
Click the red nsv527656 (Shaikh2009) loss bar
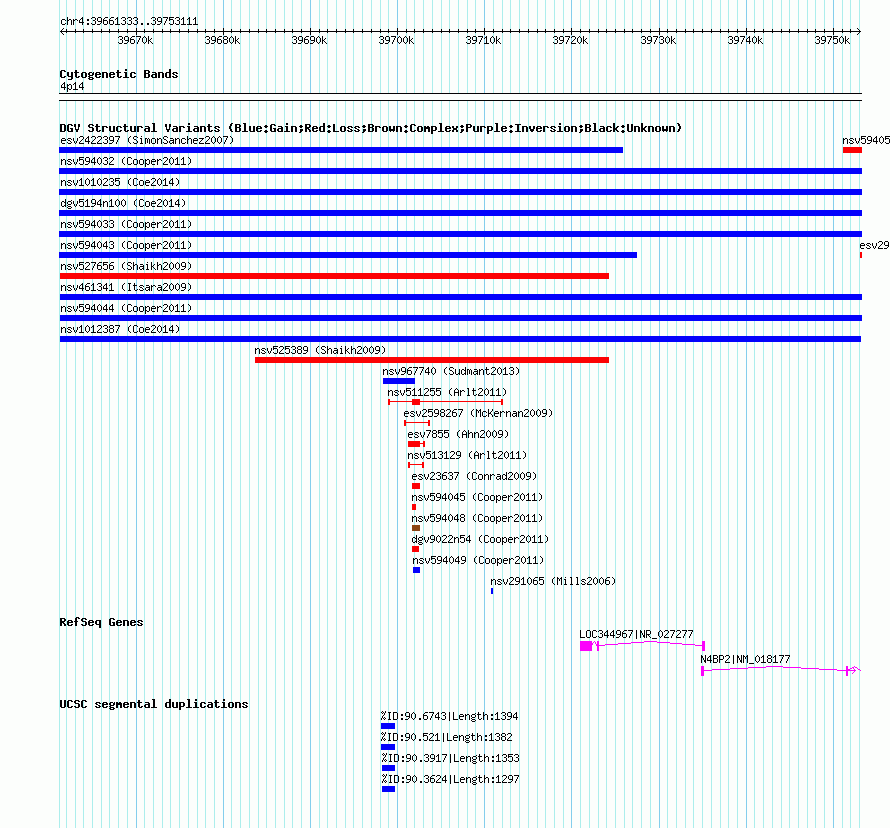click(334, 276)
